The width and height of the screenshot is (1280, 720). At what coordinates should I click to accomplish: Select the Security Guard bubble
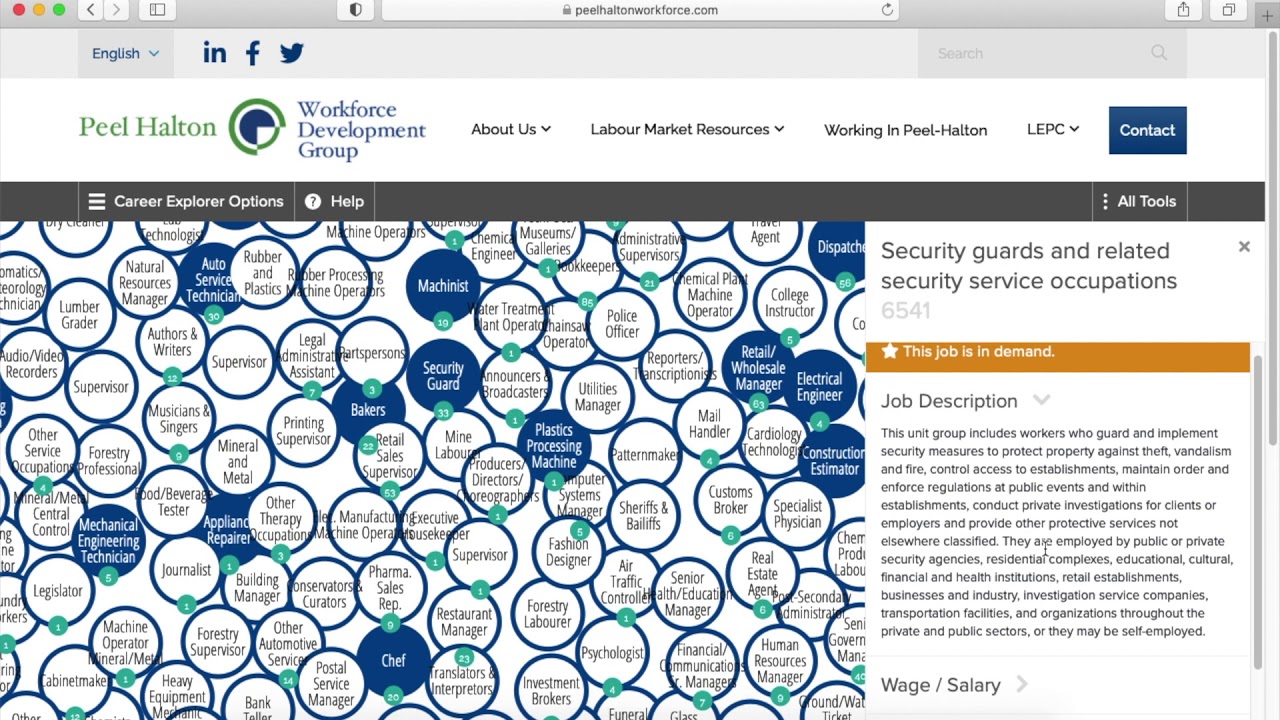443,375
